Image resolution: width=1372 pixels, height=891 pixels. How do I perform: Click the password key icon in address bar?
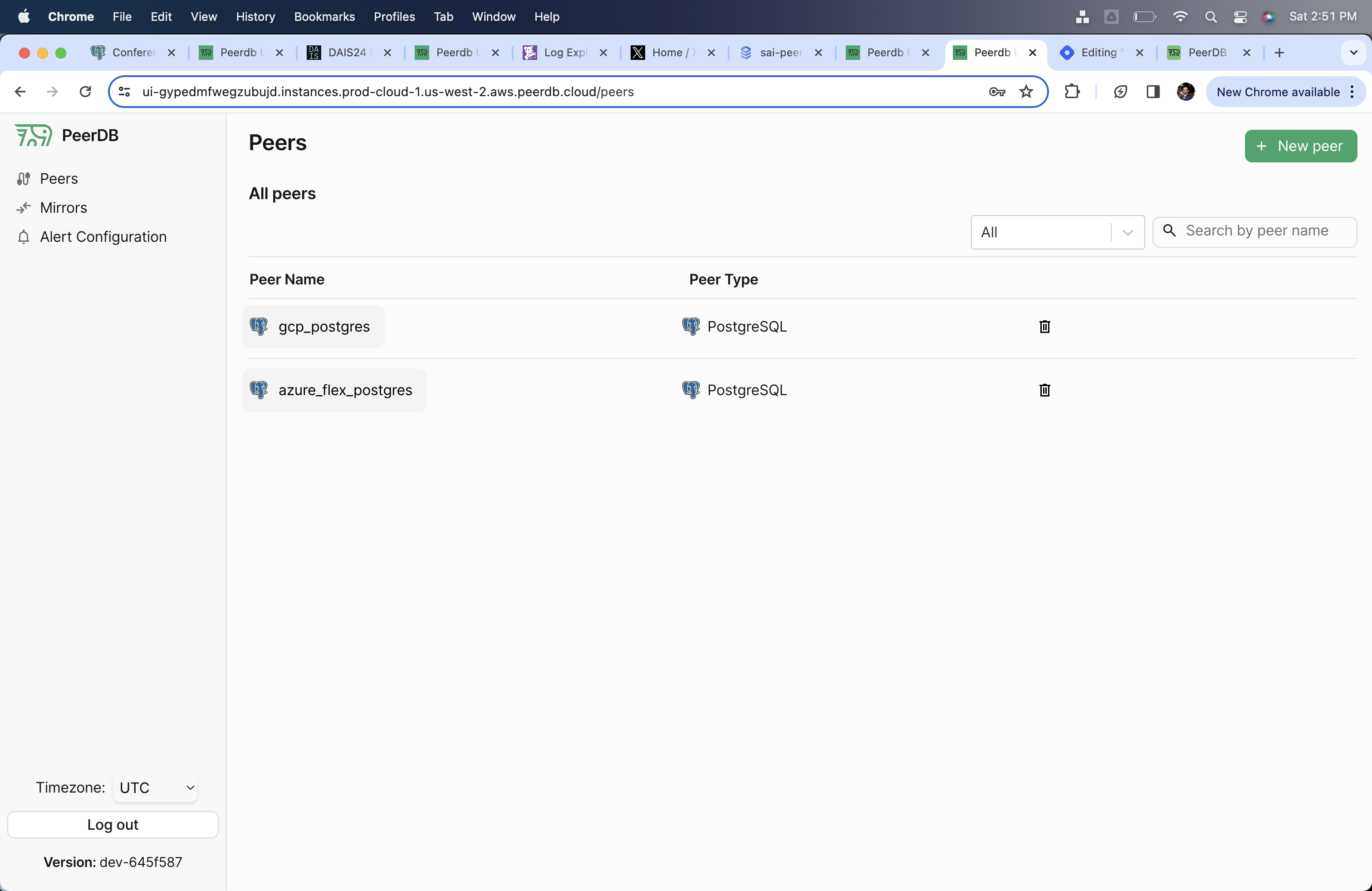(x=997, y=92)
